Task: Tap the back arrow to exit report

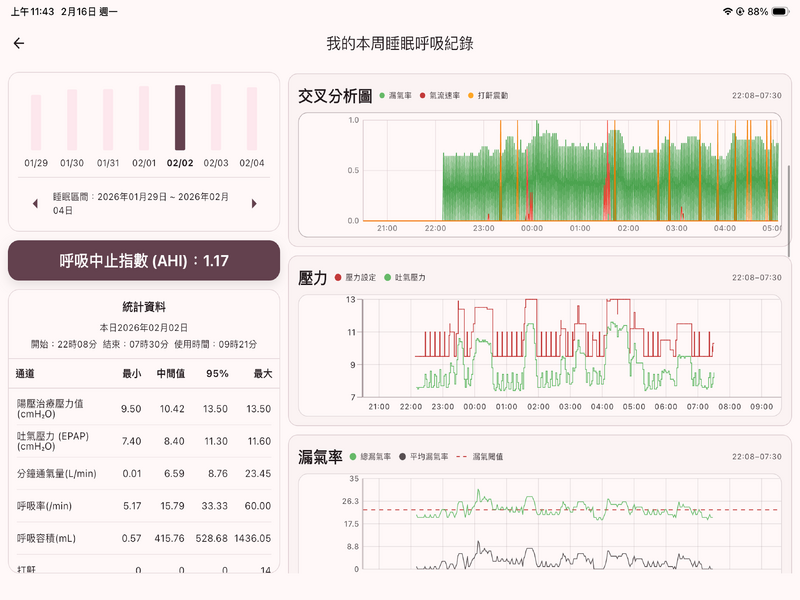Action: (20, 41)
